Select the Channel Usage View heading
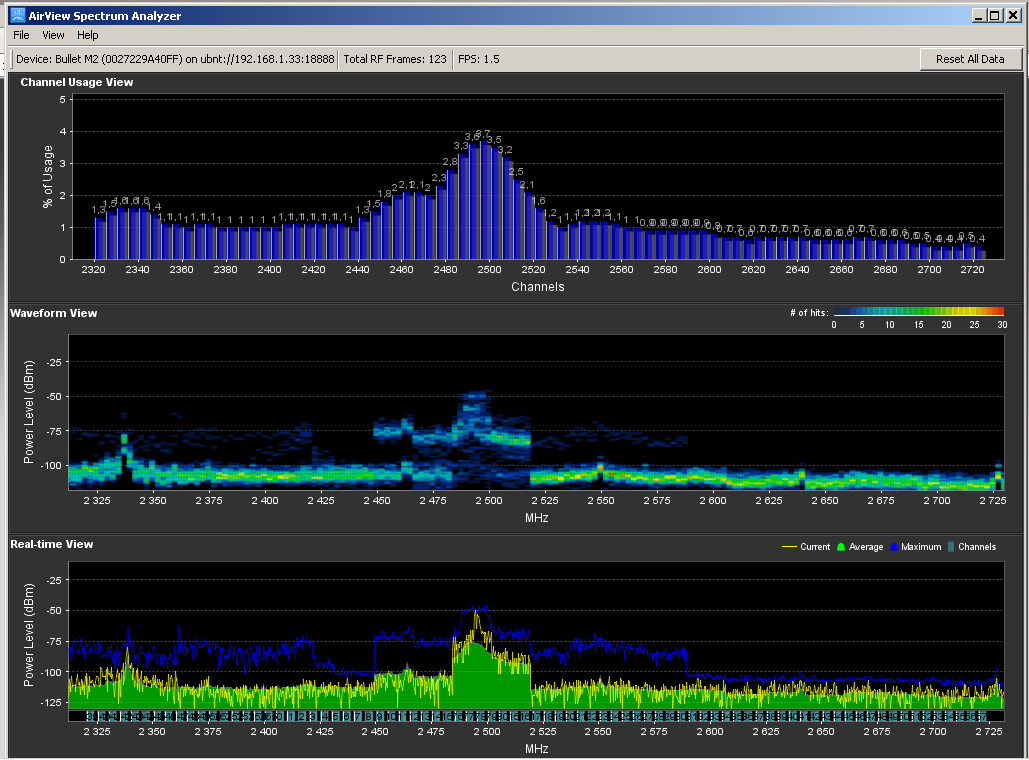1029x760 pixels. coord(76,82)
